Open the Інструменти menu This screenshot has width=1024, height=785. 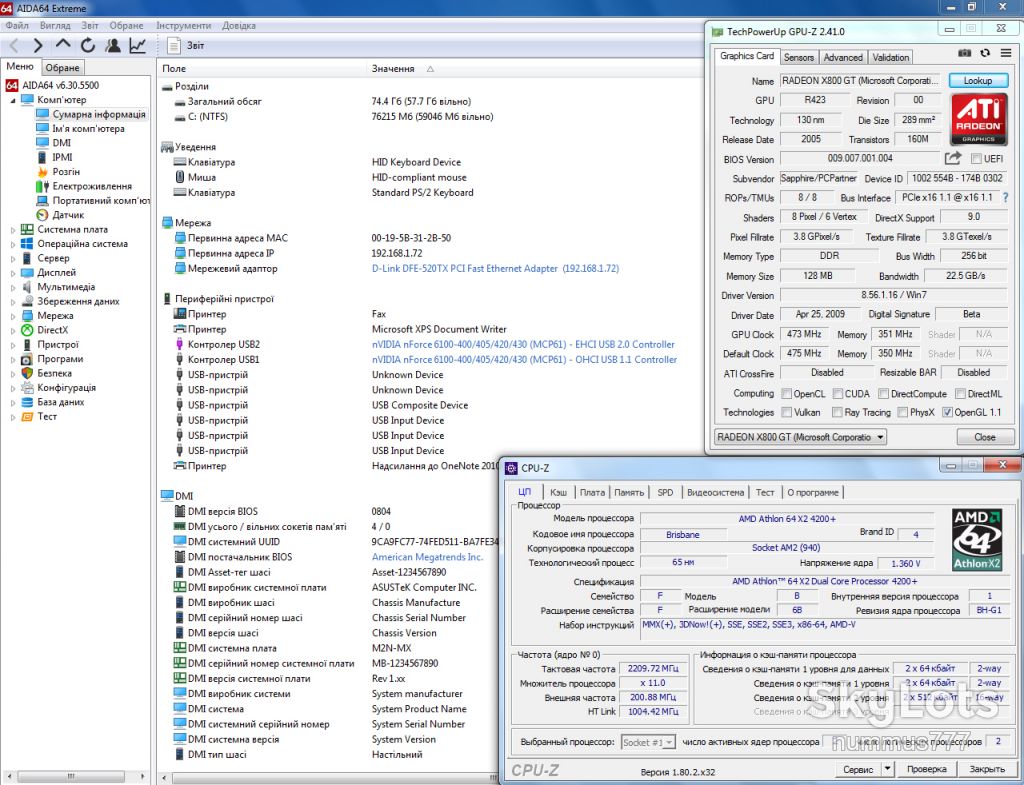(x=184, y=25)
